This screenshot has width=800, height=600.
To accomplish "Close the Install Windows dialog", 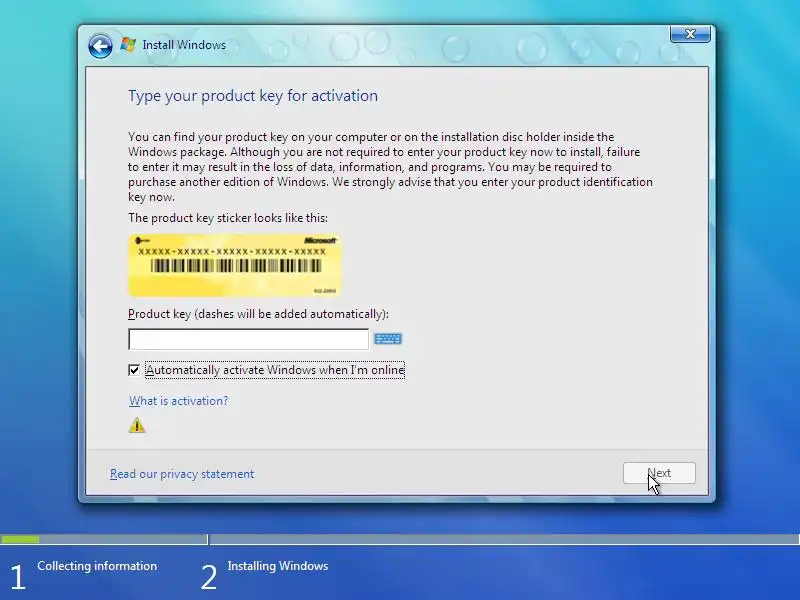I will coord(690,34).
